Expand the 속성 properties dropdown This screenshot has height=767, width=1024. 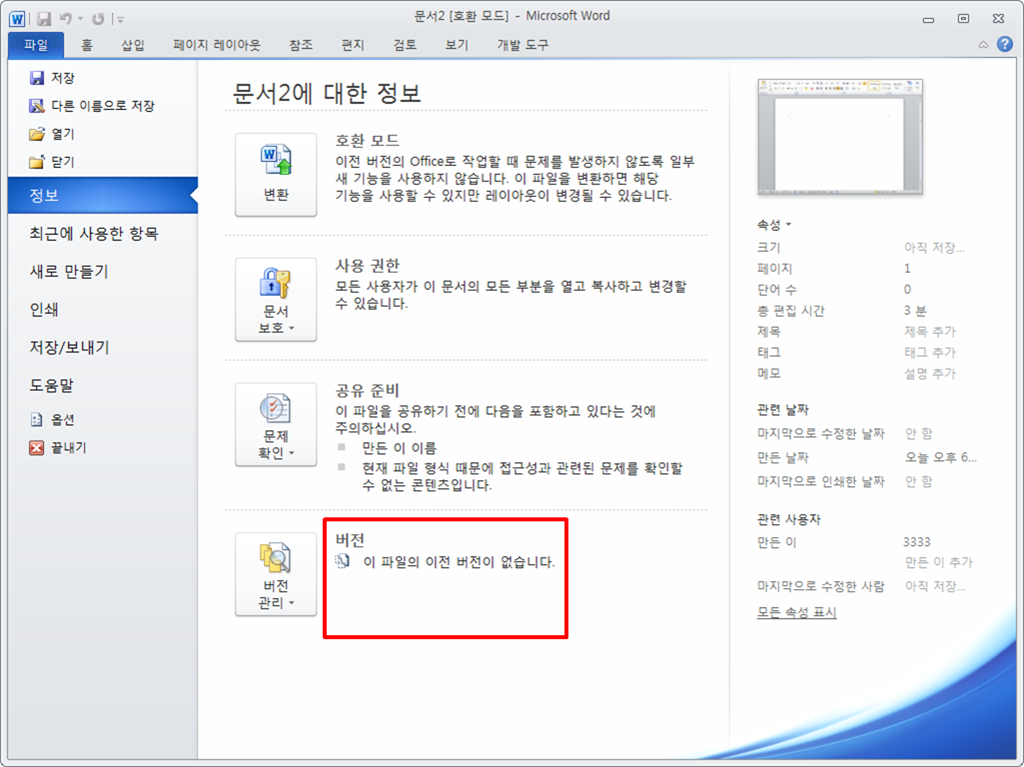(774, 225)
